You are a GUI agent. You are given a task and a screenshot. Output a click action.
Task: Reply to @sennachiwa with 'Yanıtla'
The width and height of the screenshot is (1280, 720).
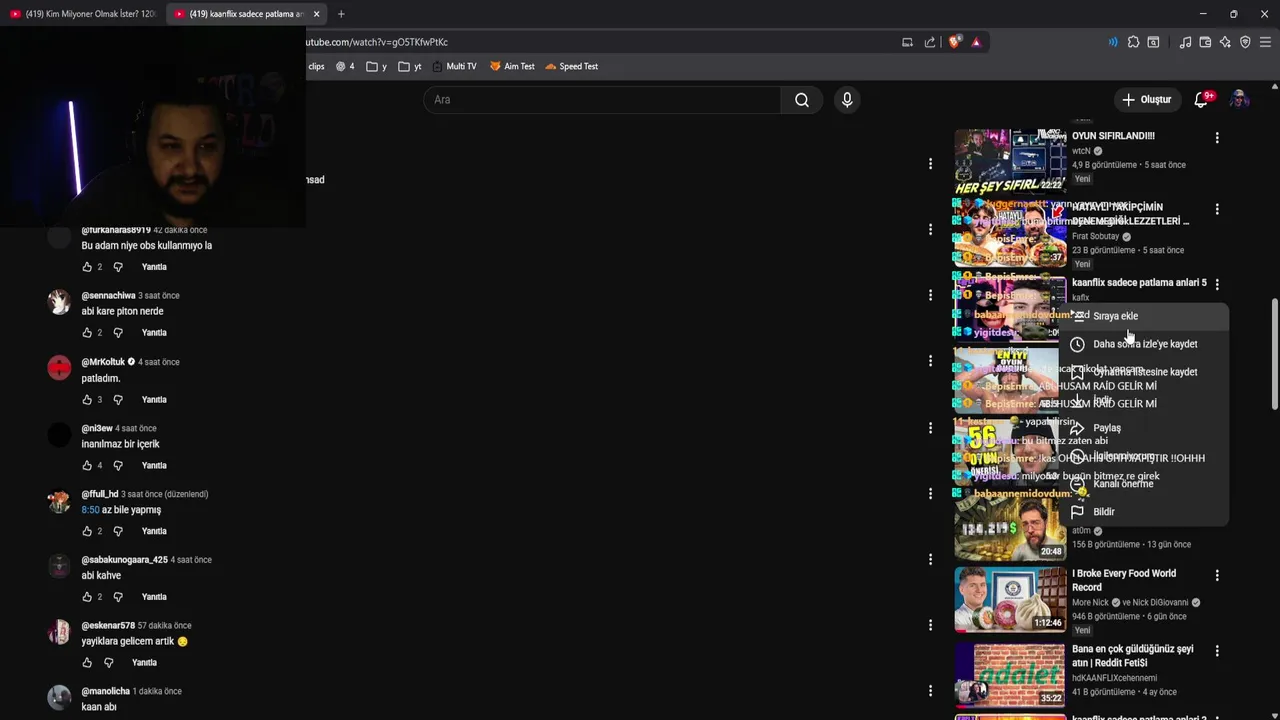tap(154, 332)
